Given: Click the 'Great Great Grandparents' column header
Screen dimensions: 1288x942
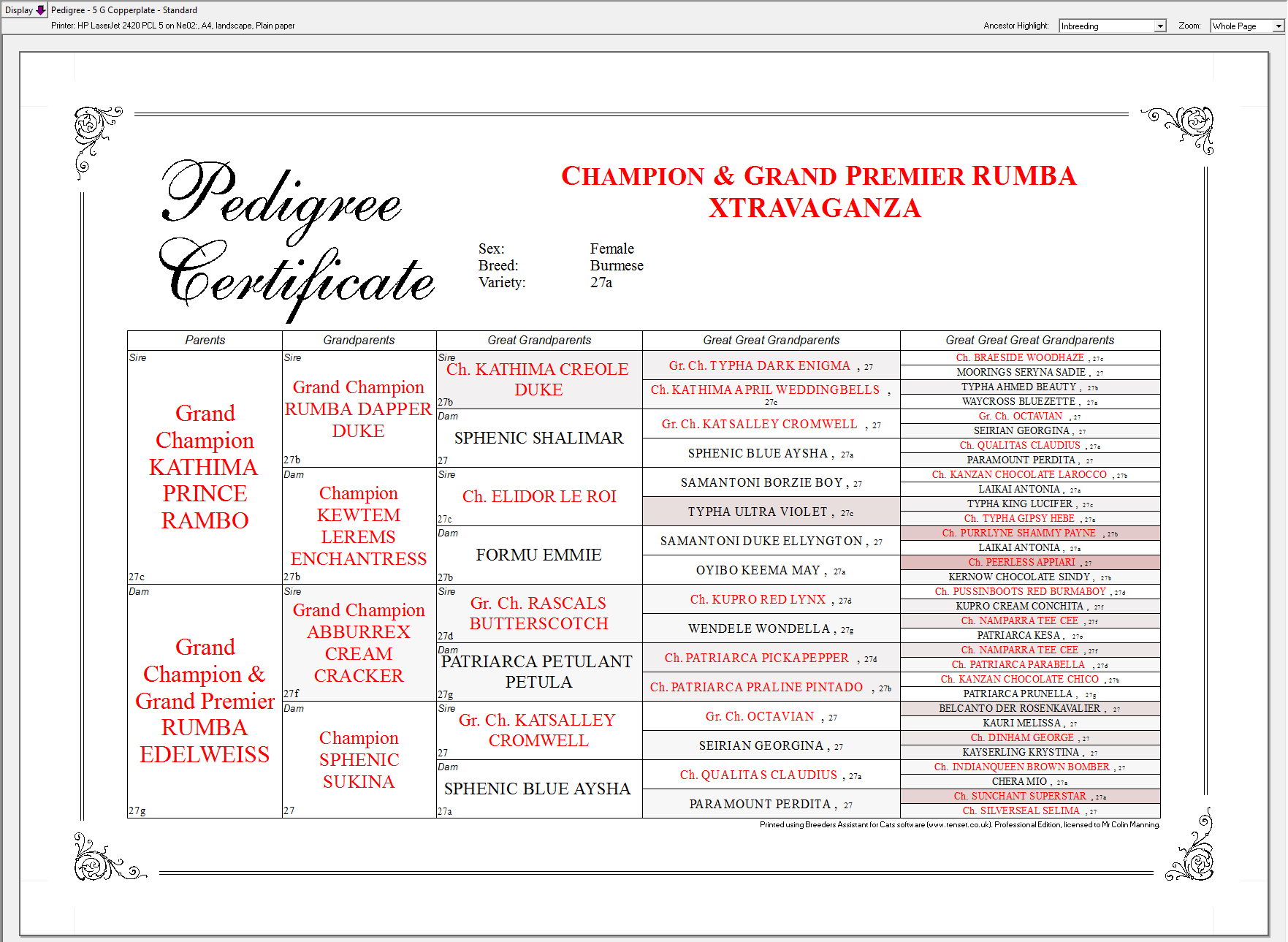Looking at the screenshot, I should coord(771,341).
